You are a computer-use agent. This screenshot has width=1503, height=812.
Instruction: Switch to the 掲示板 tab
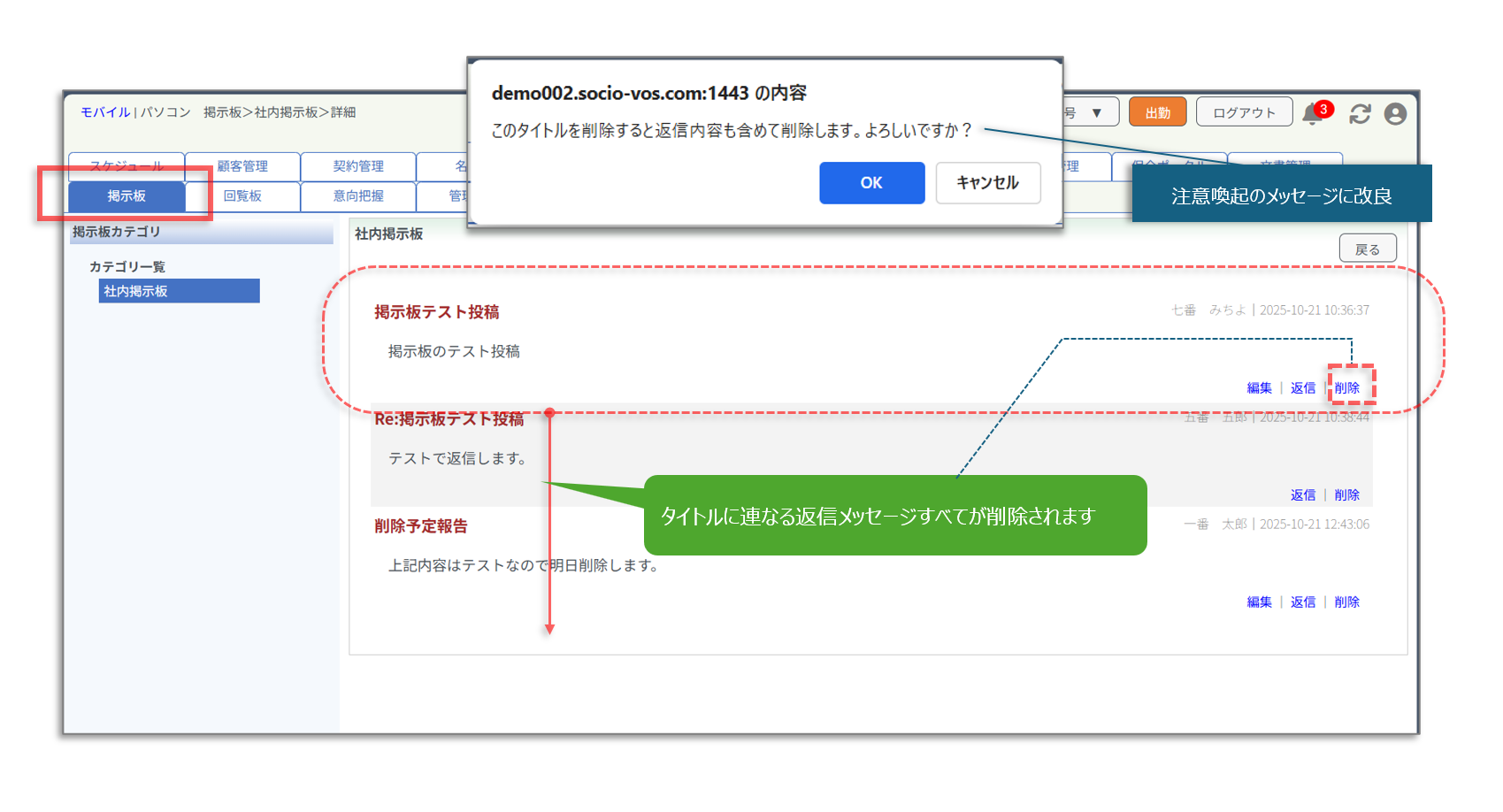pyautogui.click(x=127, y=196)
